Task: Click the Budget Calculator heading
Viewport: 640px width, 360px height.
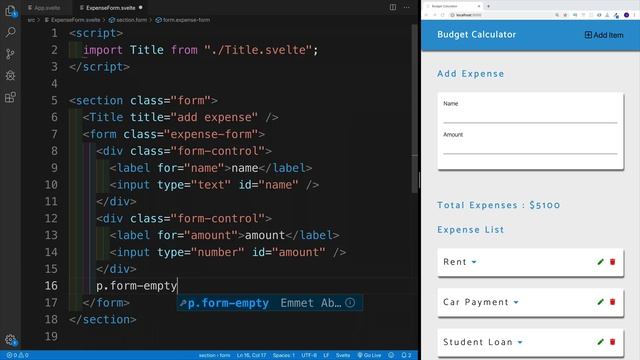Action: (x=476, y=35)
